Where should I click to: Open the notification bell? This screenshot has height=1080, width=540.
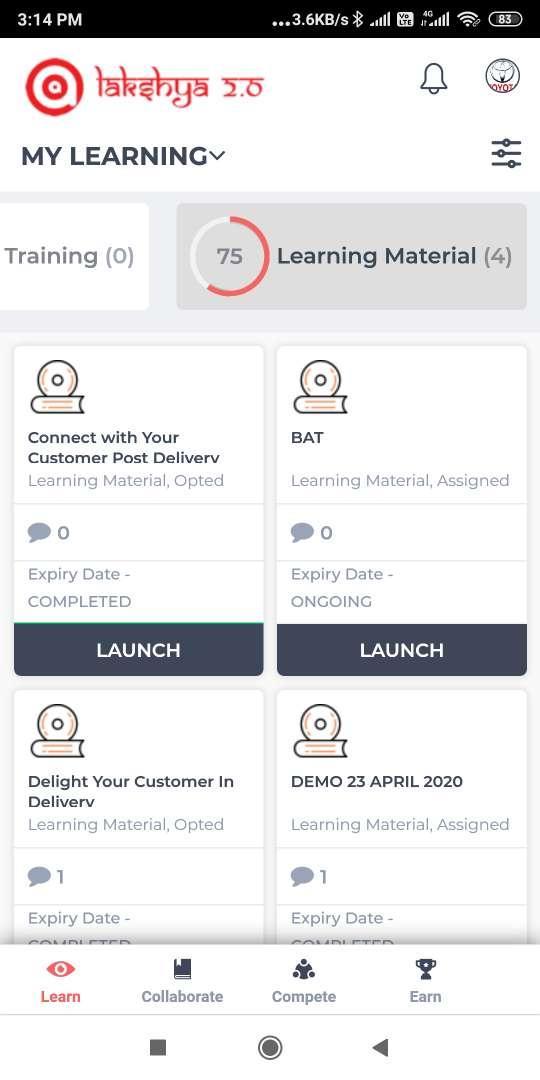pyautogui.click(x=433, y=79)
